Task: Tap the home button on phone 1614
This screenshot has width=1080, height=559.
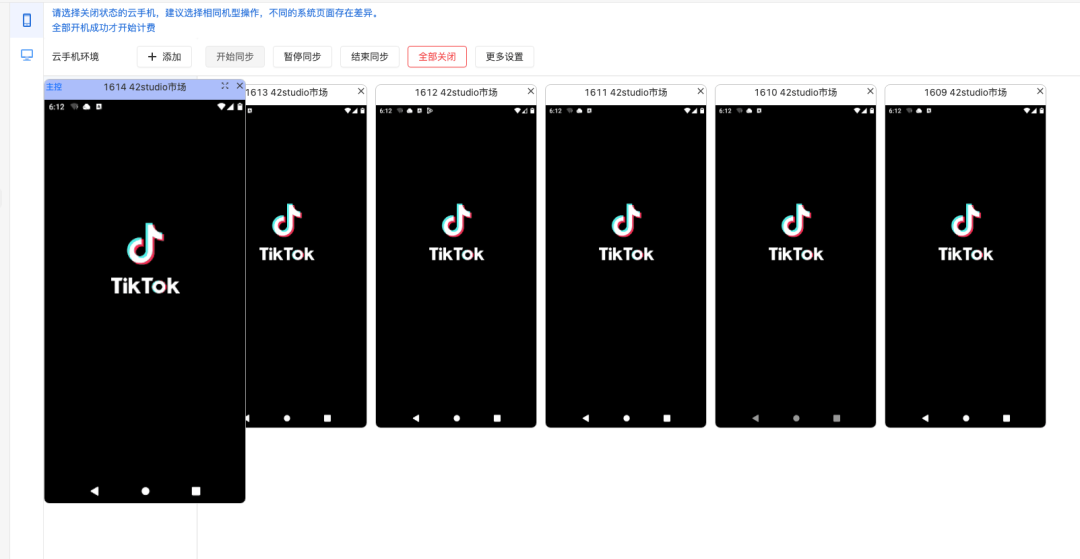Action: tap(145, 491)
